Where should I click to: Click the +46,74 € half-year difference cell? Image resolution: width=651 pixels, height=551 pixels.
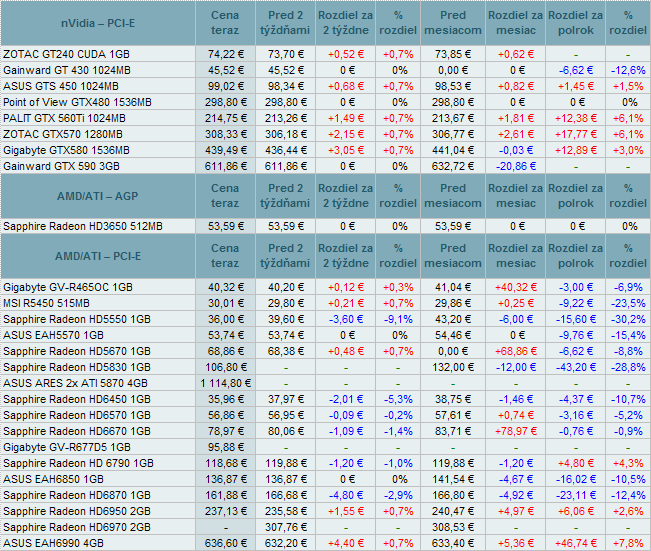coord(575,543)
